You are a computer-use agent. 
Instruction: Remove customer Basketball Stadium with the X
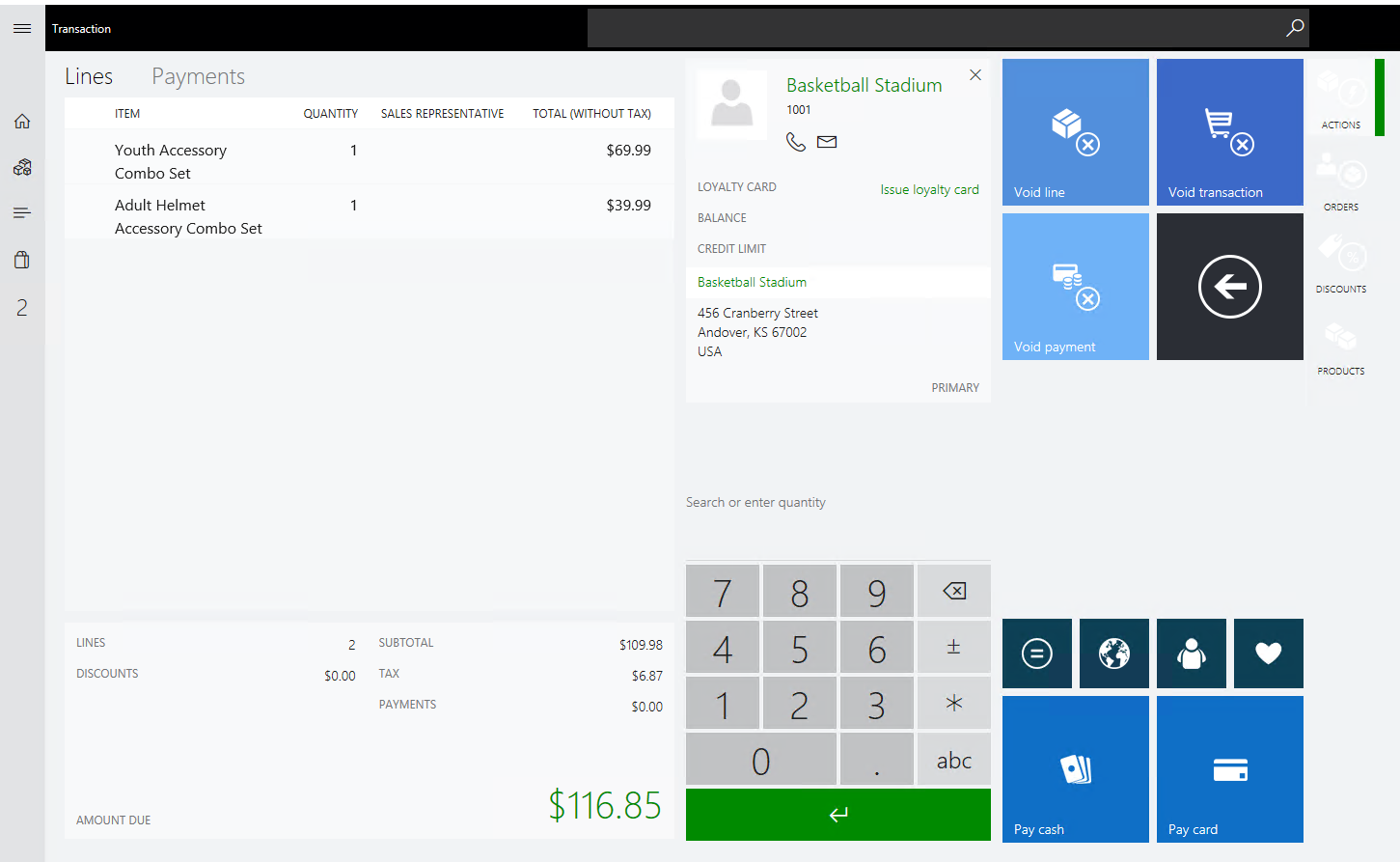pos(975,75)
